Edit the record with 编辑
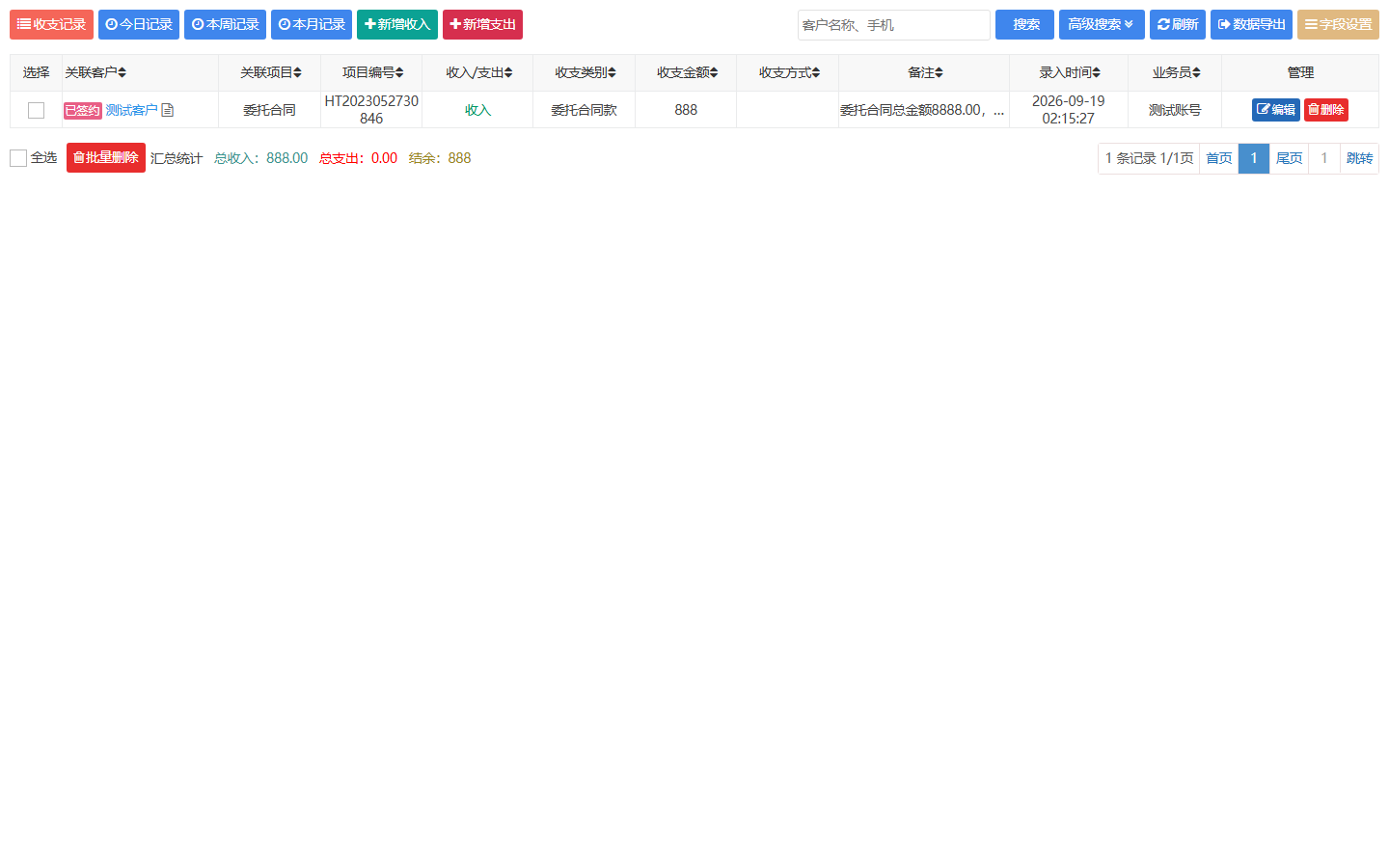 coord(1275,110)
